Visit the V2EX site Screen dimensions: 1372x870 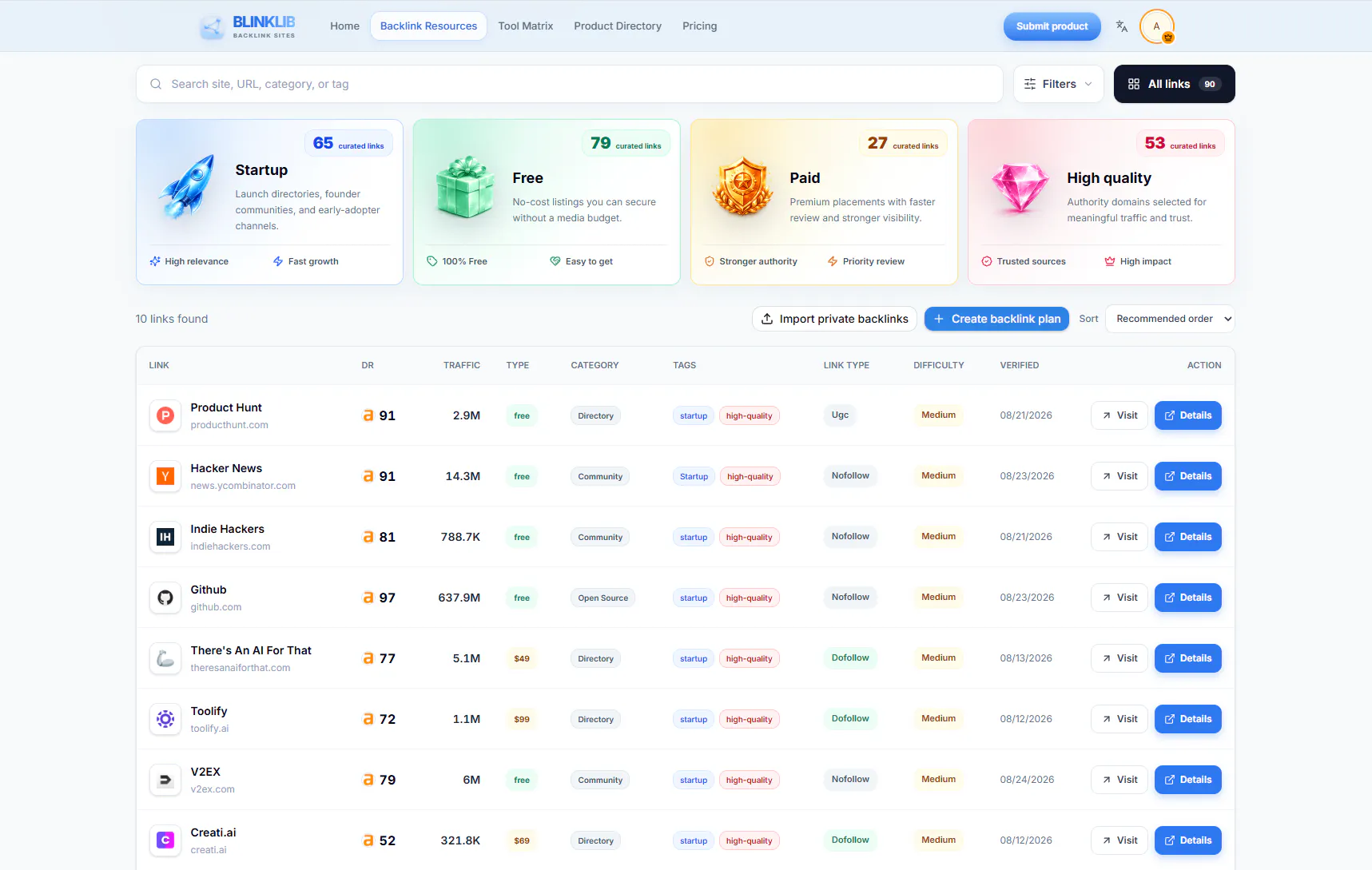1119,780
